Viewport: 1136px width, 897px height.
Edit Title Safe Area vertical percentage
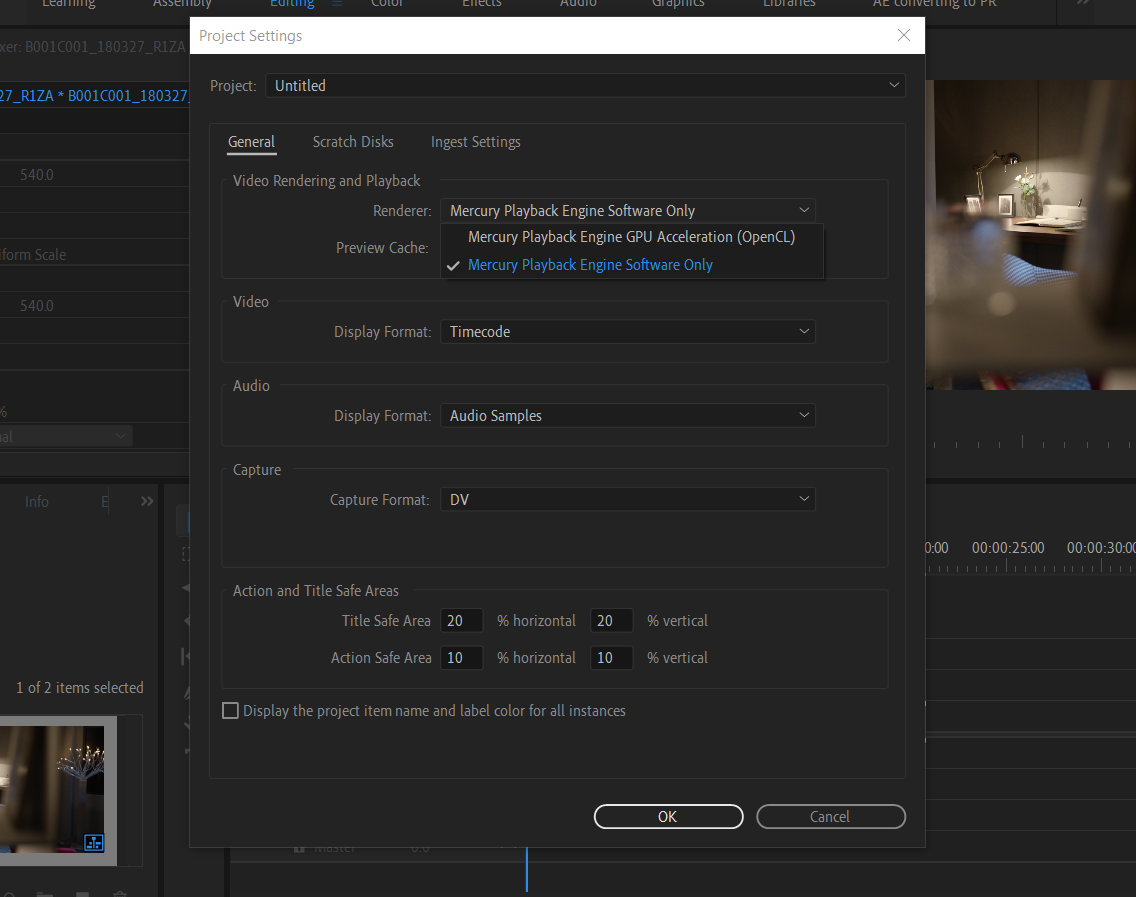click(611, 621)
